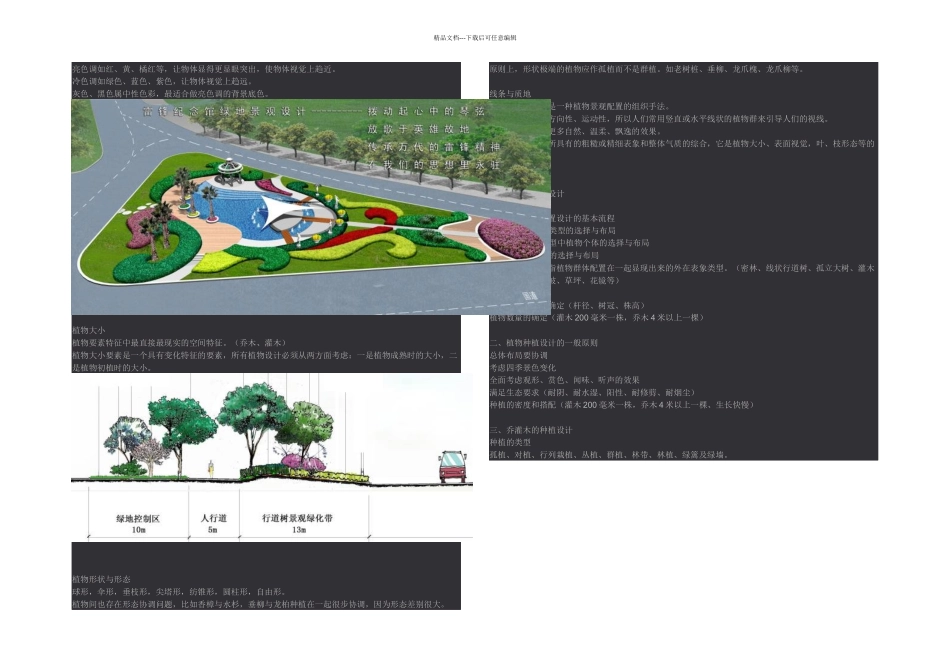Click the 种植的类型 text line

509,442
